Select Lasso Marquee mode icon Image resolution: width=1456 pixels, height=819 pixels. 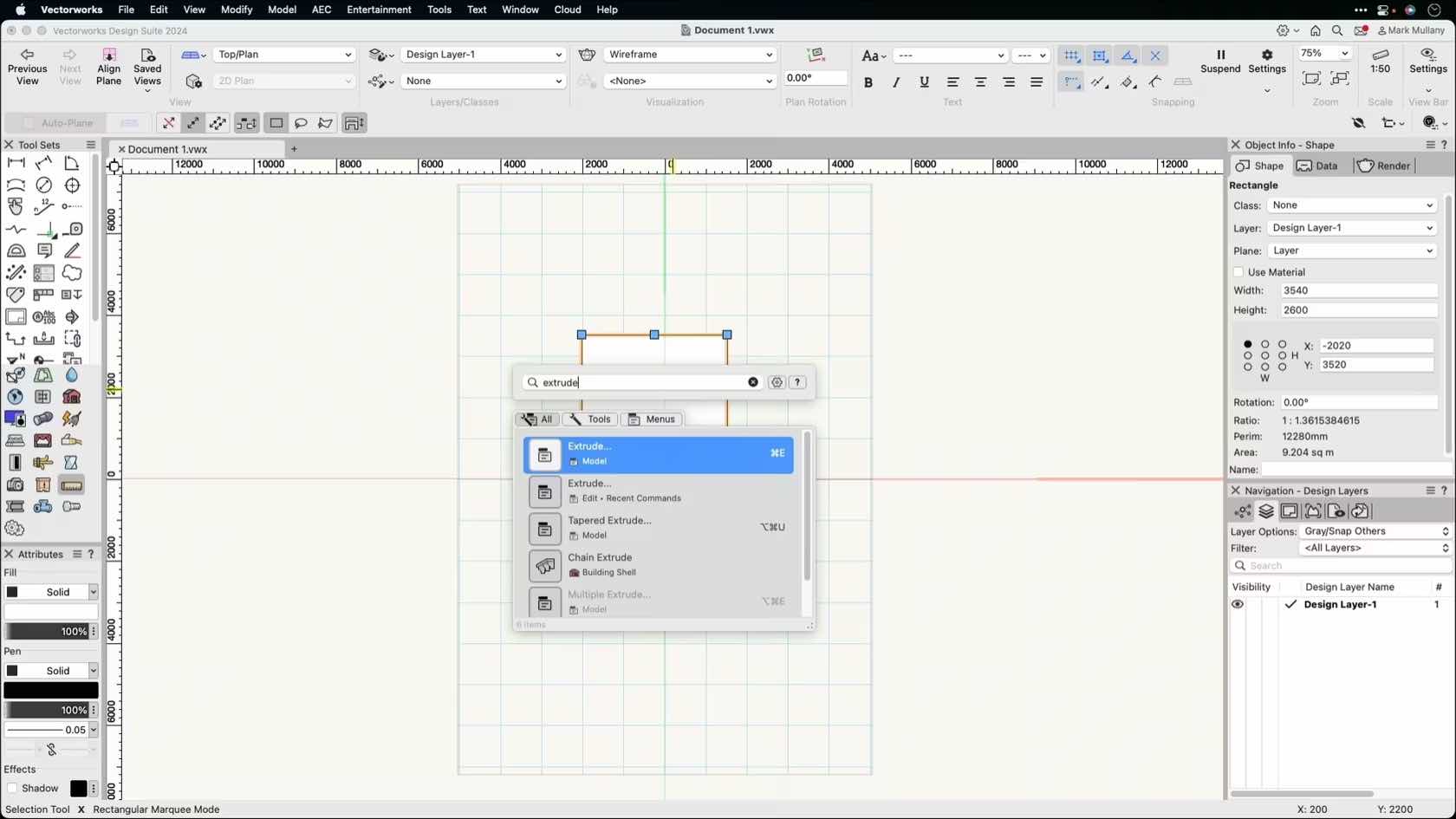(x=301, y=123)
